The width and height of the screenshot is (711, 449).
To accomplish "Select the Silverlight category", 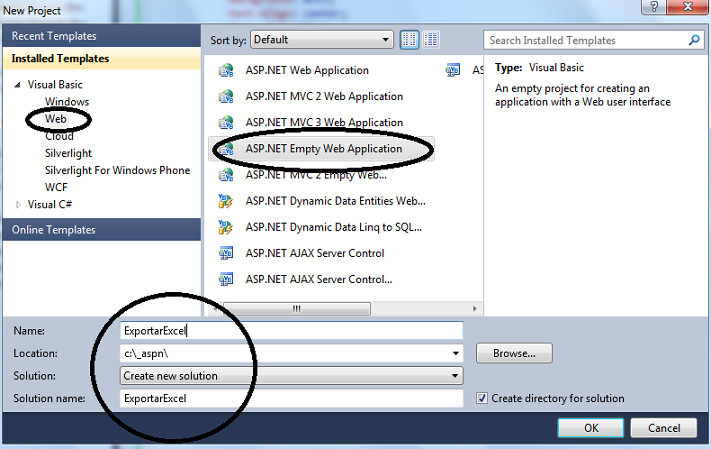I will coord(68,153).
